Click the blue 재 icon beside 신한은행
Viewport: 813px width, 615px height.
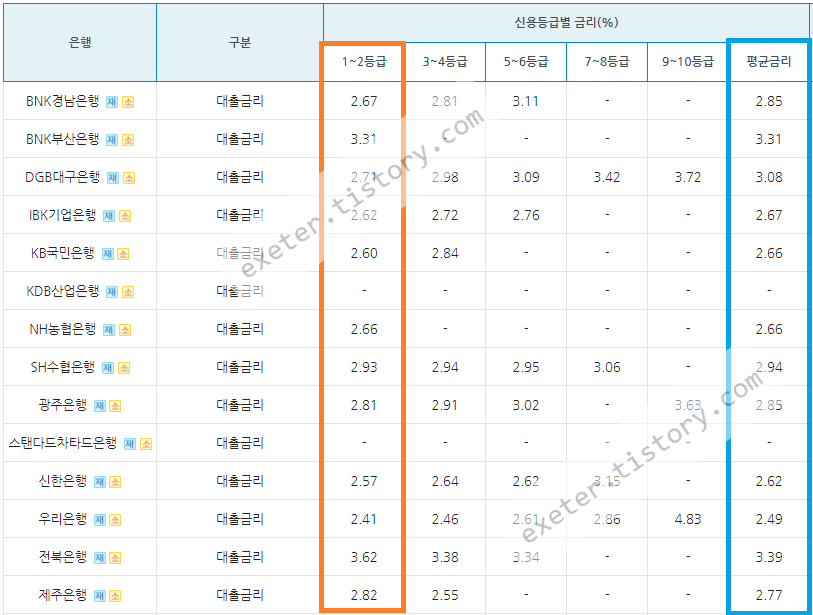[100, 482]
